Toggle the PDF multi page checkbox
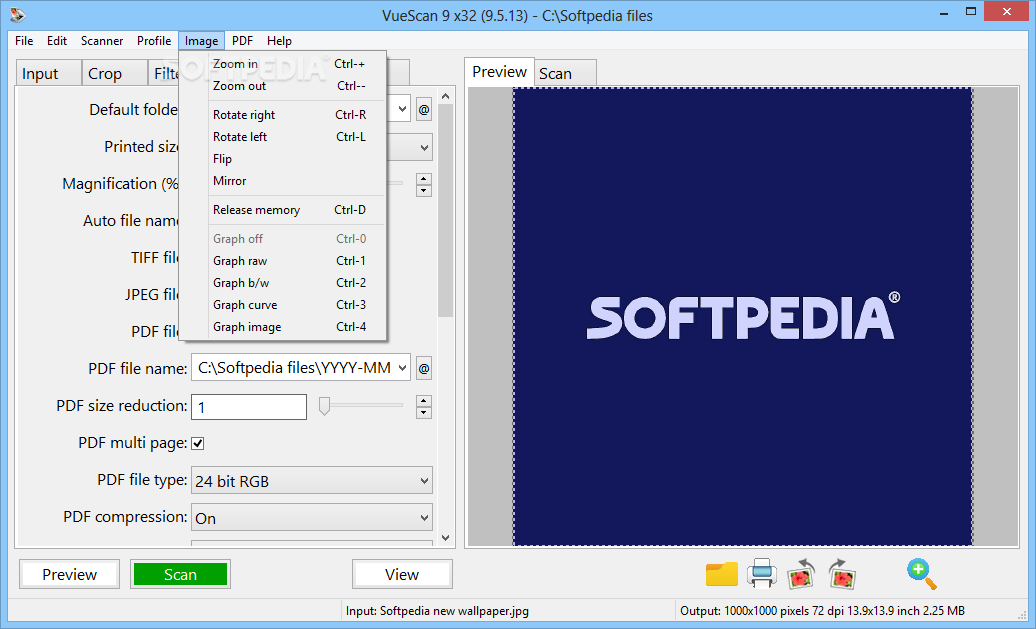The height and width of the screenshot is (629, 1036). click(198, 443)
